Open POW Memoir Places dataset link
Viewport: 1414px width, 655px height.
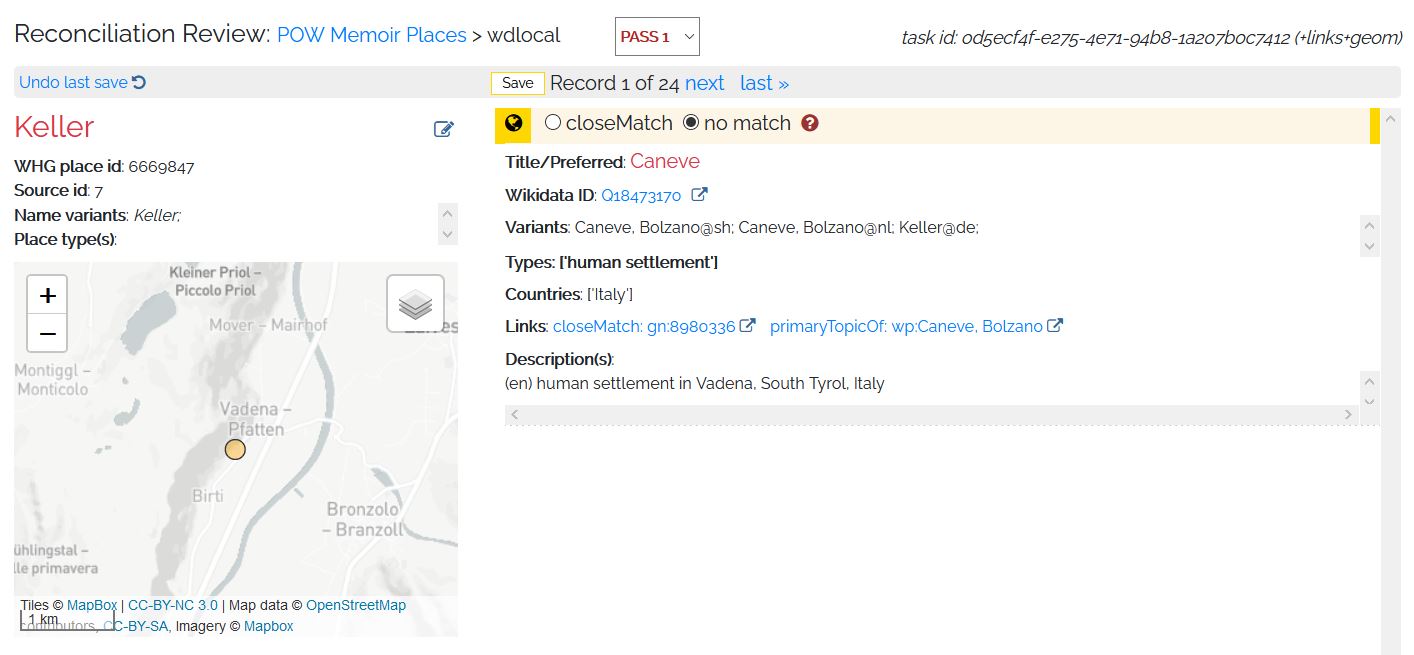click(x=371, y=35)
